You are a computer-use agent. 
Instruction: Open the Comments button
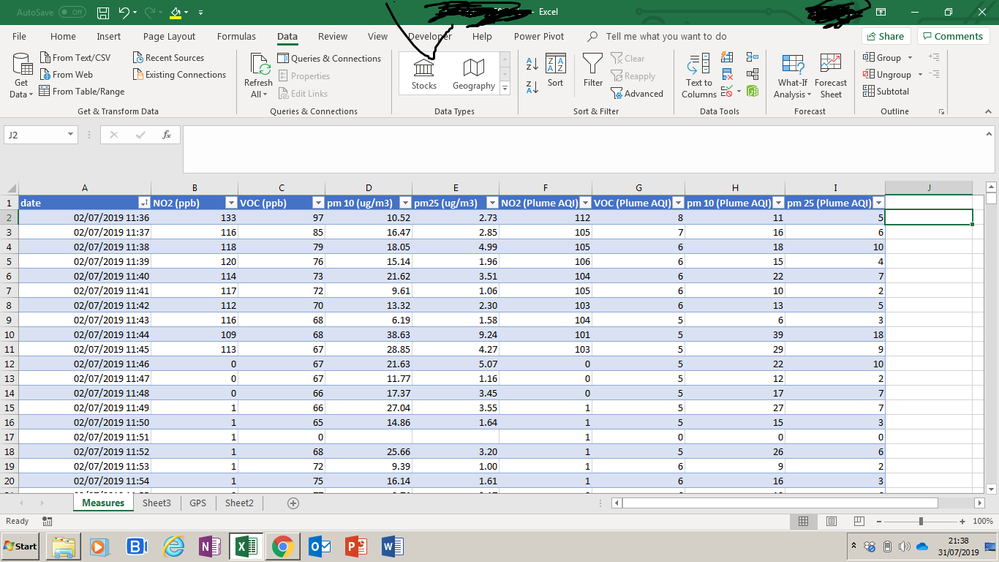click(x=953, y=36)
